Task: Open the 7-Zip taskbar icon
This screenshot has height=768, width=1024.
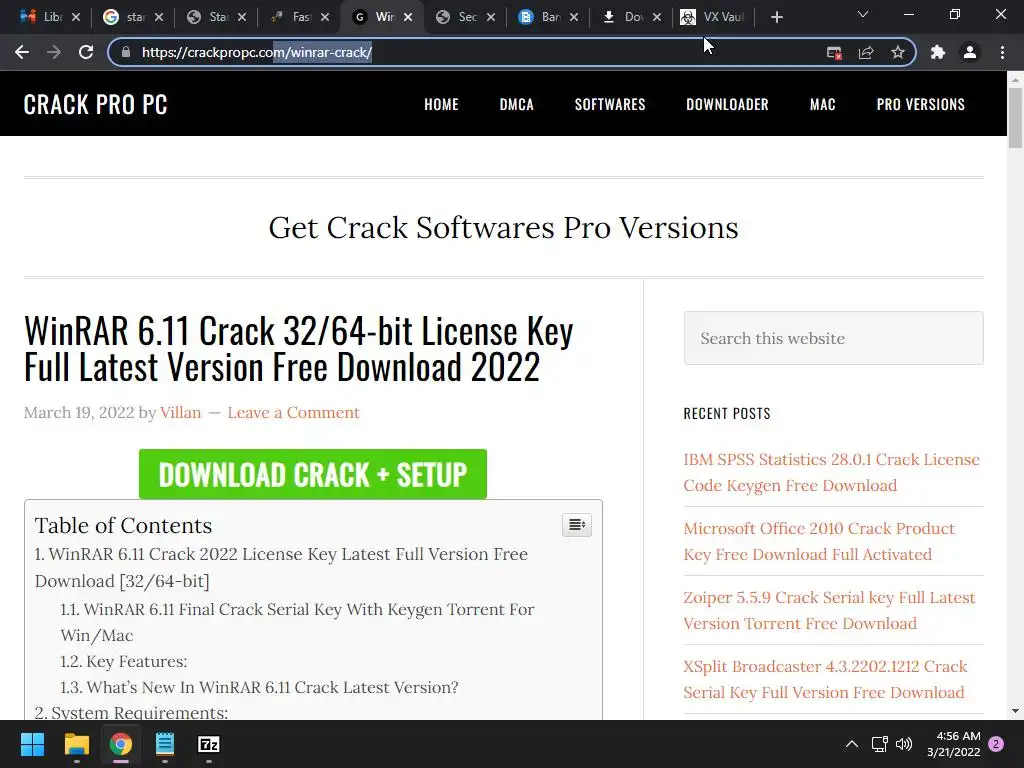Action: click(209, 744)
